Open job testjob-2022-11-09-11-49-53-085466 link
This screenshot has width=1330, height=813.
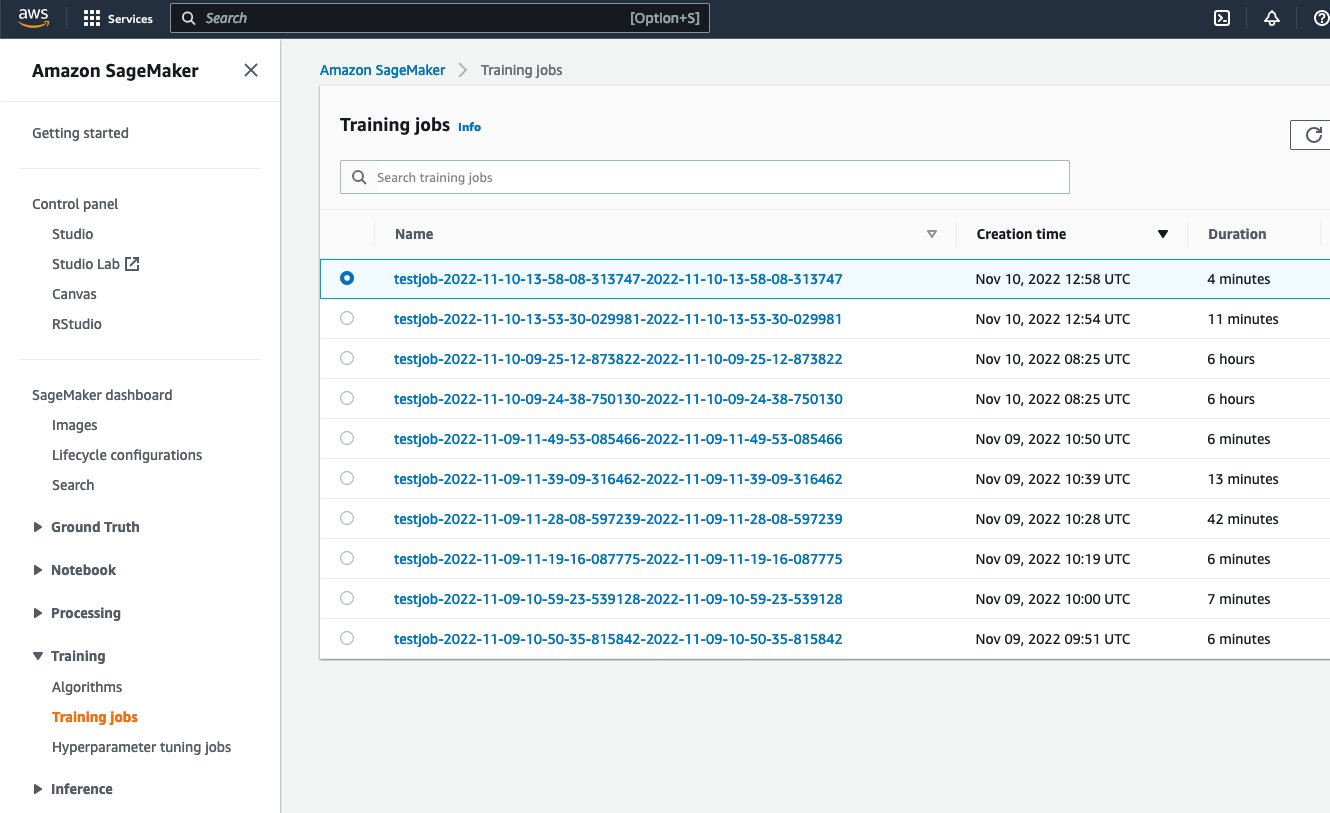pos(618,439)
